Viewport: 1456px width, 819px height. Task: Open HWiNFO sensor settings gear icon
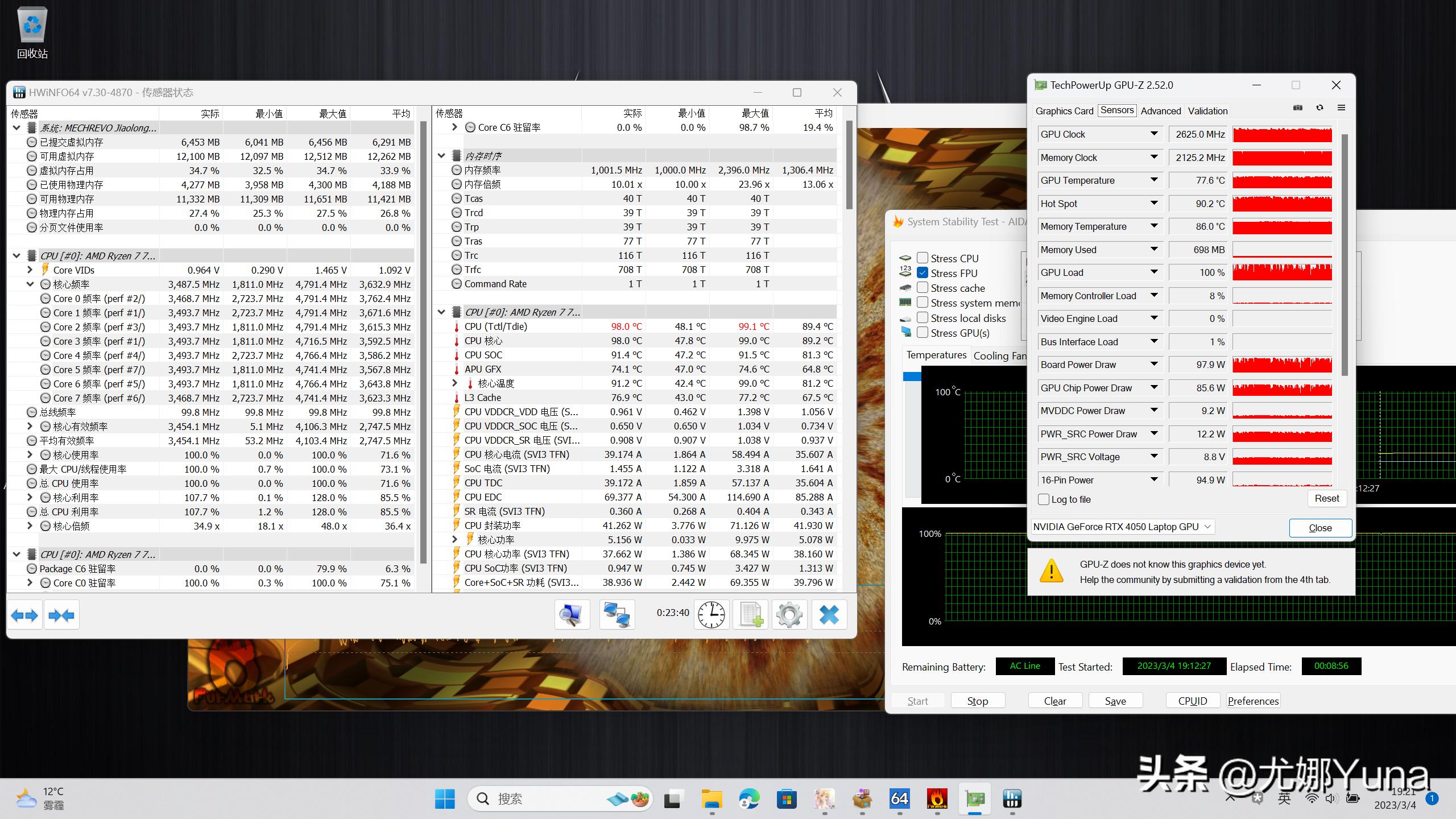pos(789,615)
